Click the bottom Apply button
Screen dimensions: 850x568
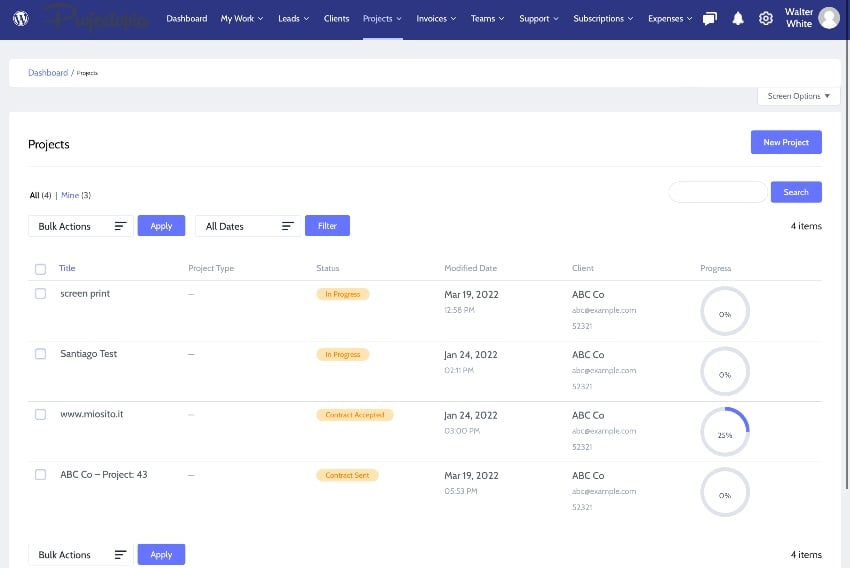pyautogui.click(x=161, y=554)
